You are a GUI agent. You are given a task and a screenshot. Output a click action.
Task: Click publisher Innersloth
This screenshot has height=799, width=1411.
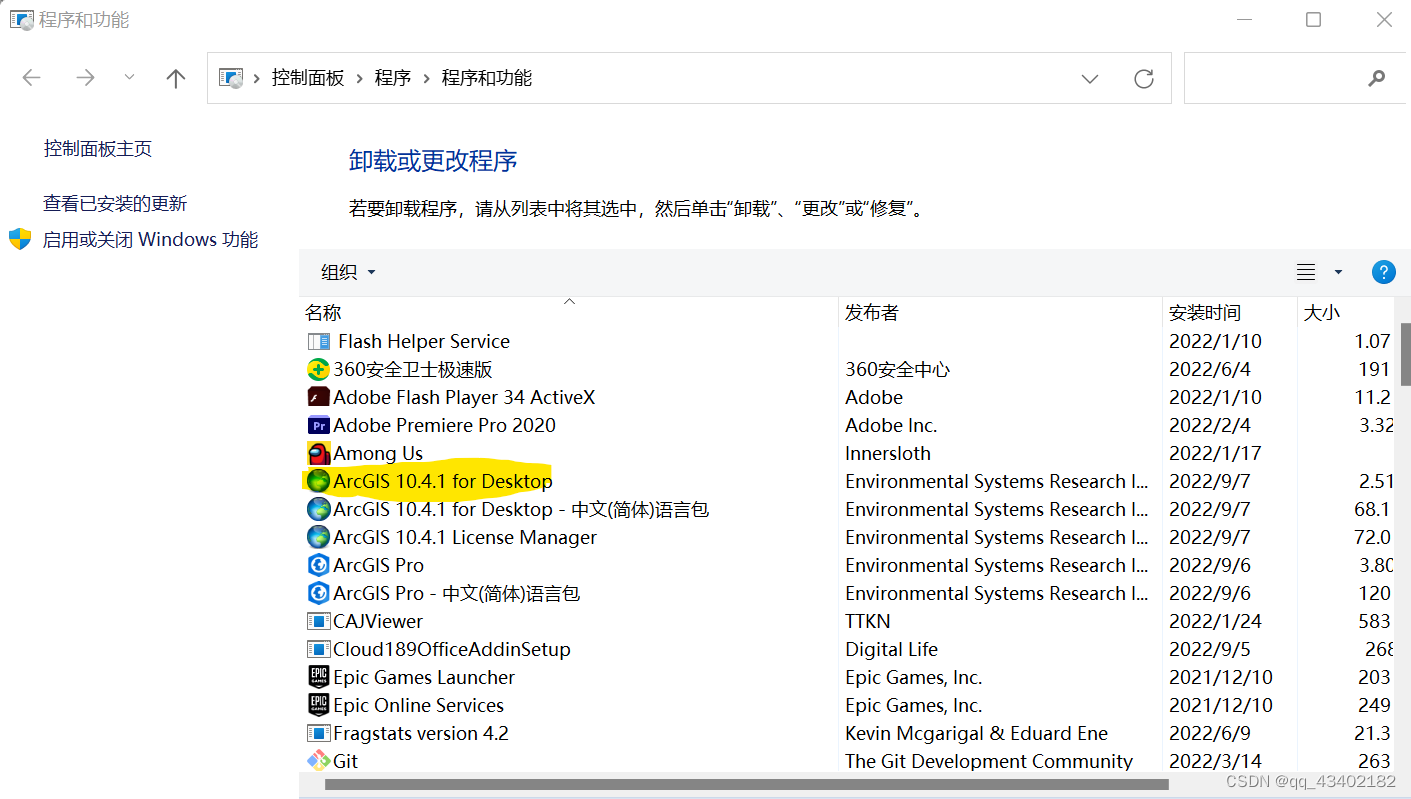point(888,453)
